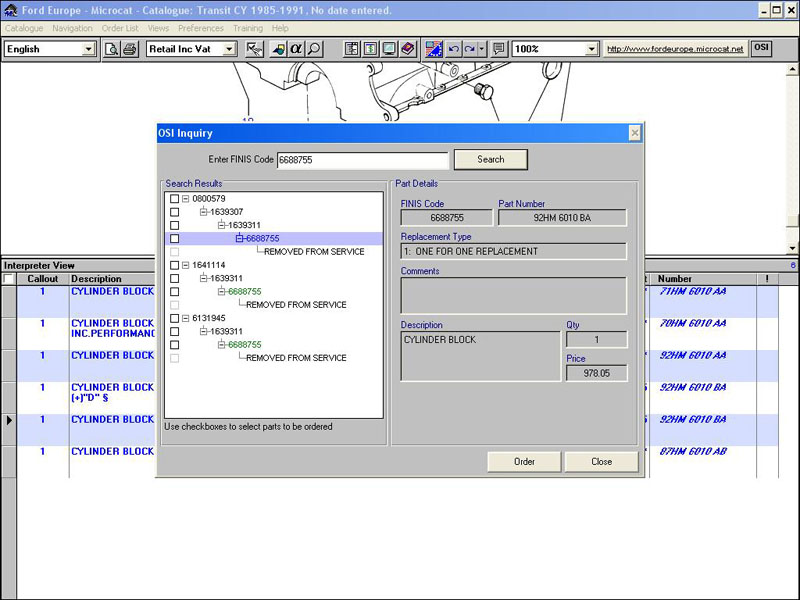Screen dimensions: 800x600
Task: Click the undo arrow toolbar icon
Action: pos(453,49)
